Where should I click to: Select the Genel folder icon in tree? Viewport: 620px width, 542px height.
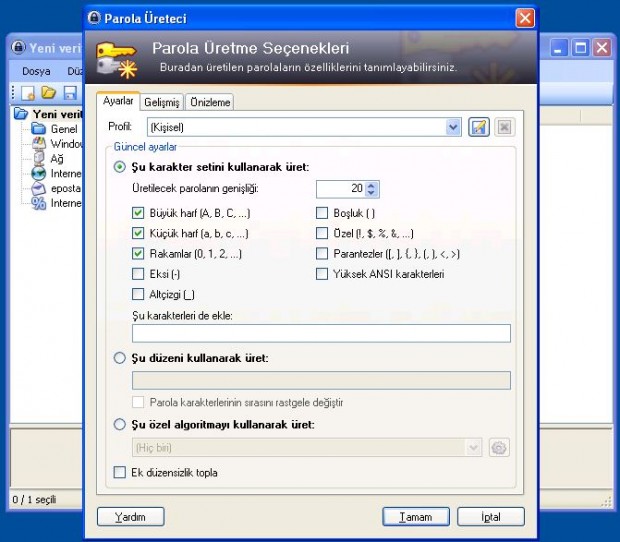click(38, 129)
